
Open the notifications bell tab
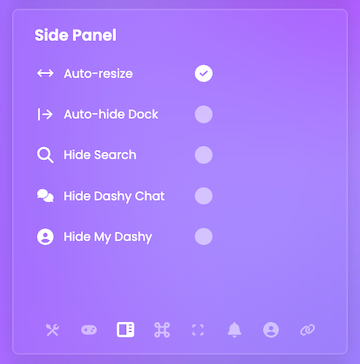pos(234,330)
